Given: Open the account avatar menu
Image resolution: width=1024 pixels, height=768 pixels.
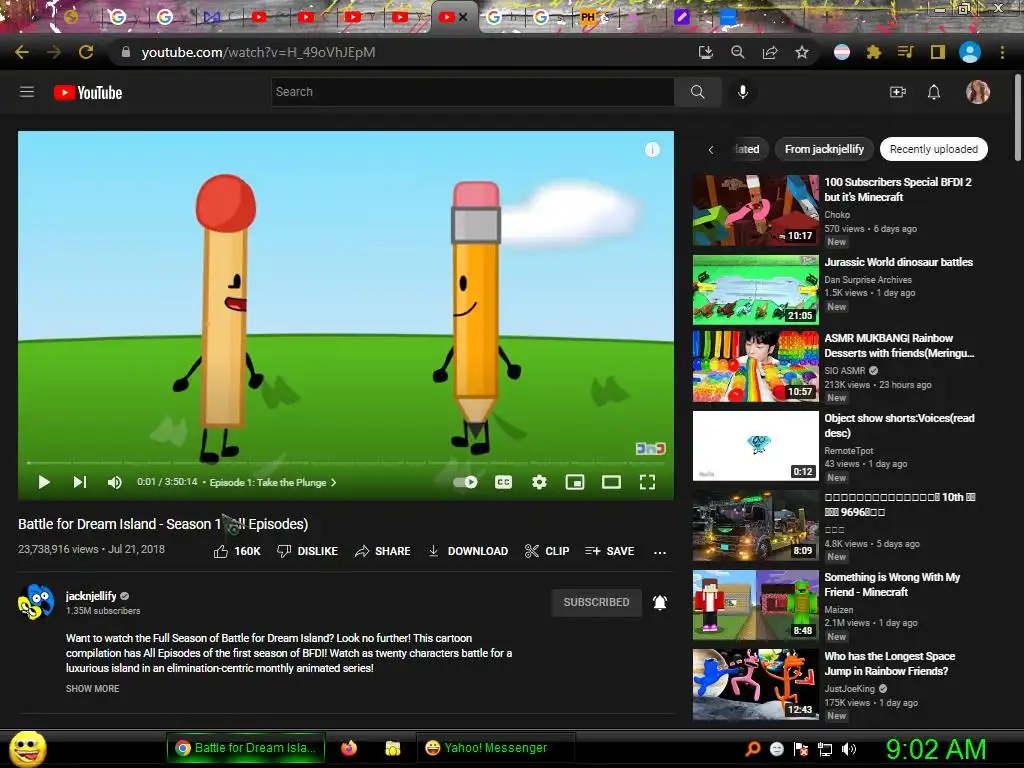Looking at the screenshot, I should click(978, 92).
